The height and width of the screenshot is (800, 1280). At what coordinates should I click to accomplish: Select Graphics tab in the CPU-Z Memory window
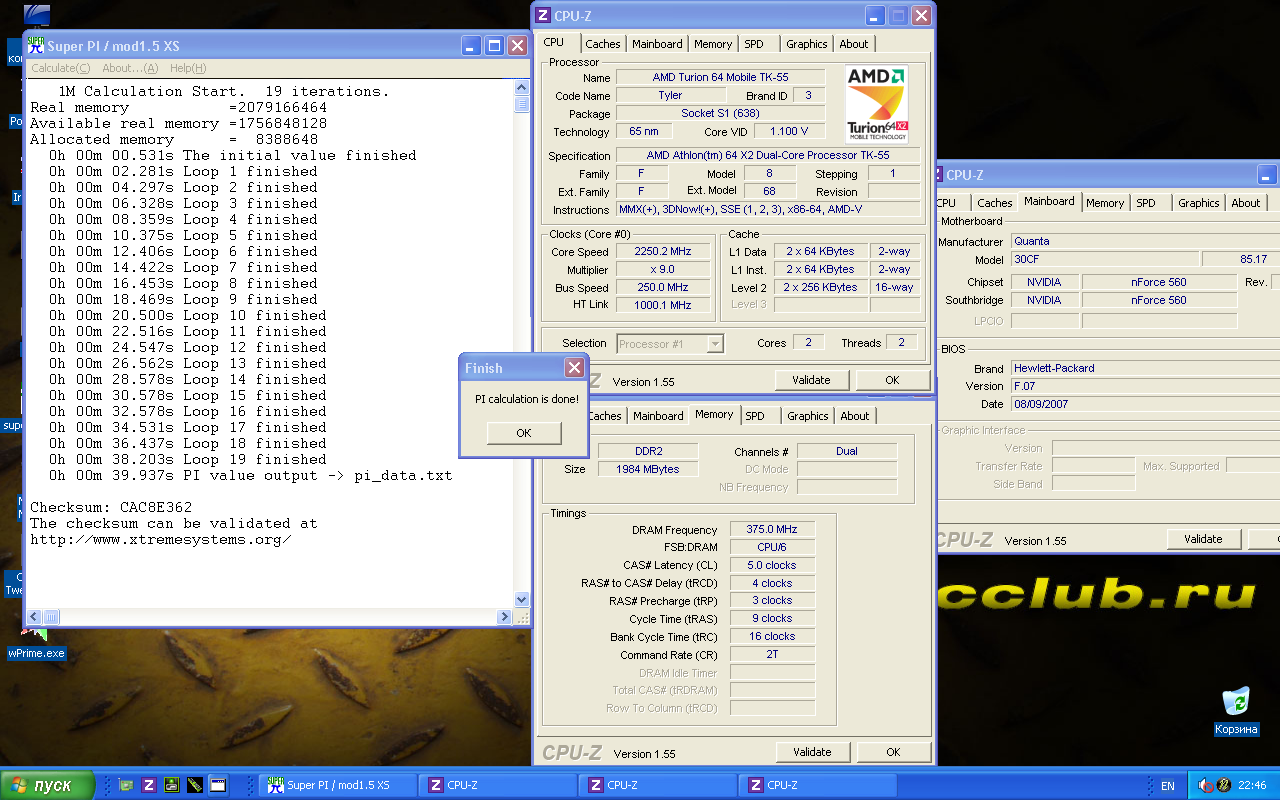(807, 416)
